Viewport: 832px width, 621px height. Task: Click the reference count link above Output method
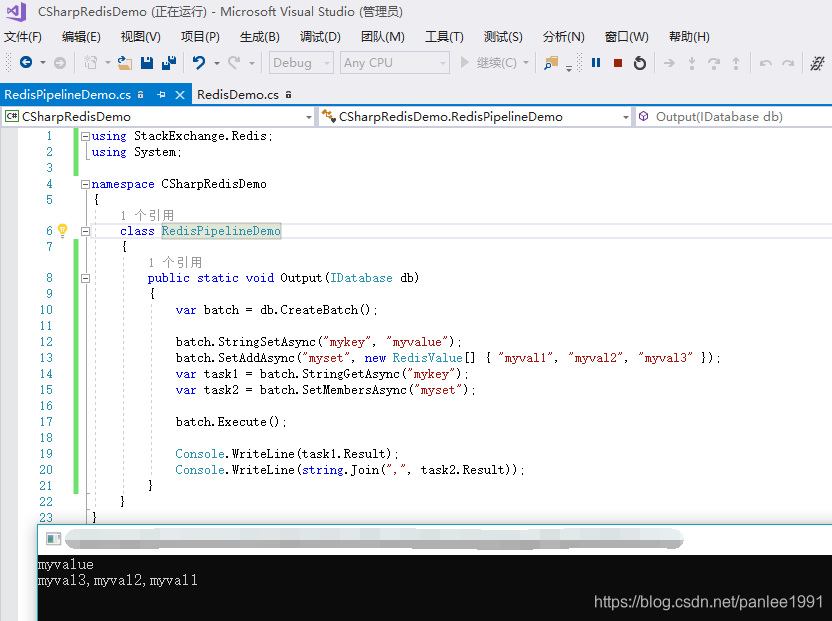(175, 262)
